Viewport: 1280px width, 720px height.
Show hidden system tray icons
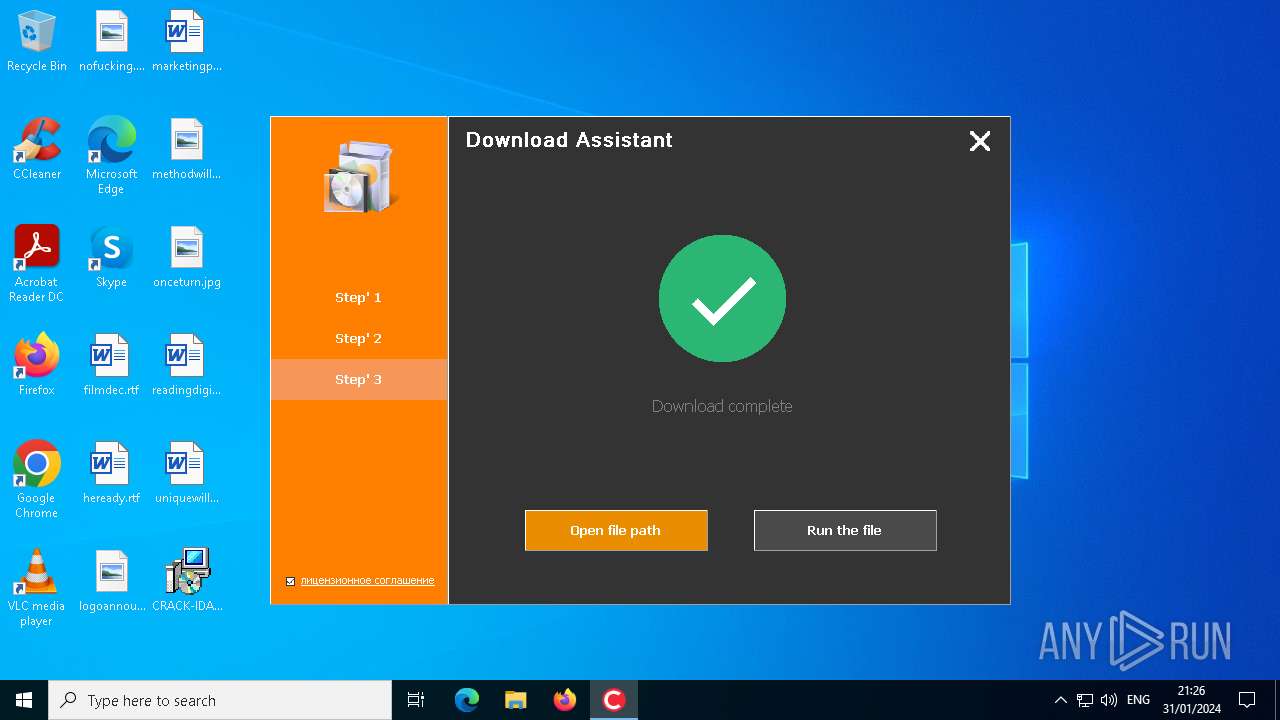point(1060,700)
